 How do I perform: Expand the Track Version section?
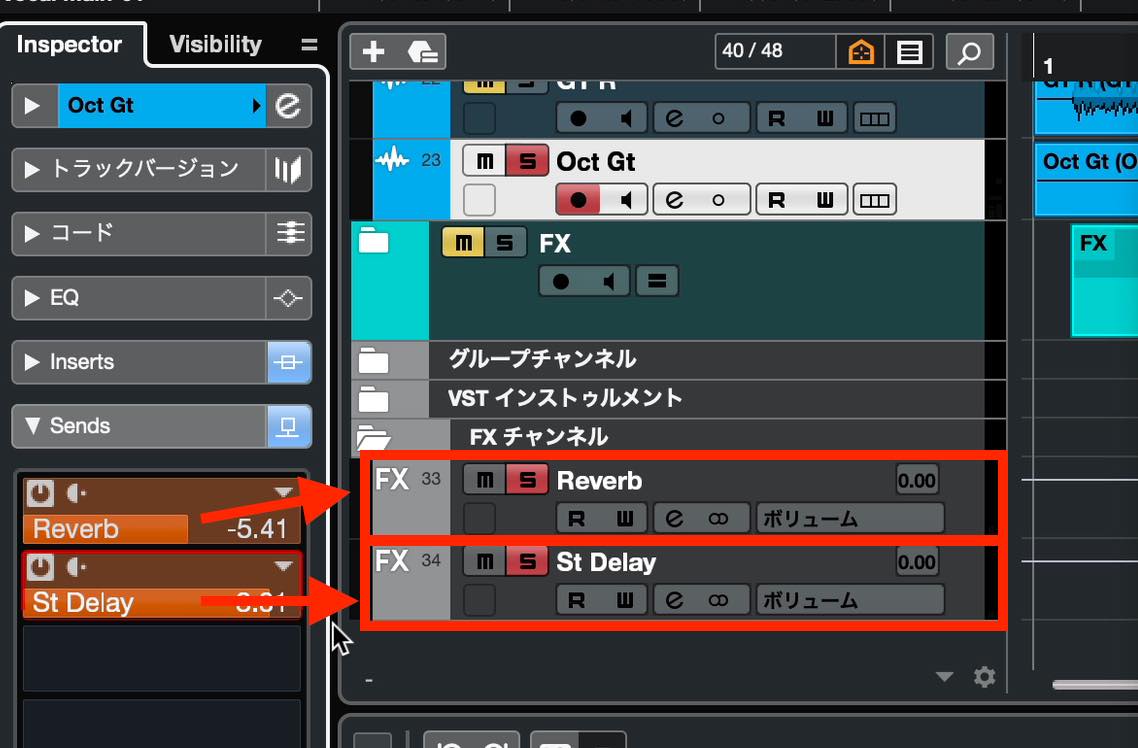click(x=32, y=170)
